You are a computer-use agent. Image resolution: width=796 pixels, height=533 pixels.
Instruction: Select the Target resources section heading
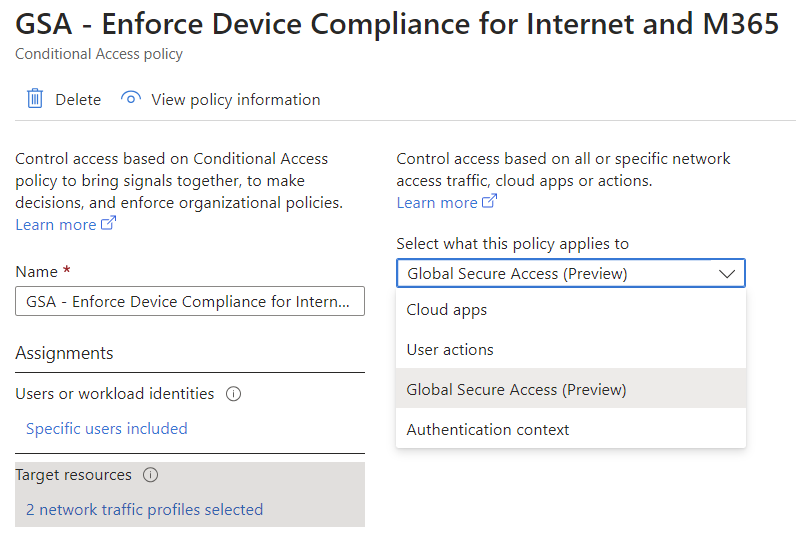[x=74, y=475]
